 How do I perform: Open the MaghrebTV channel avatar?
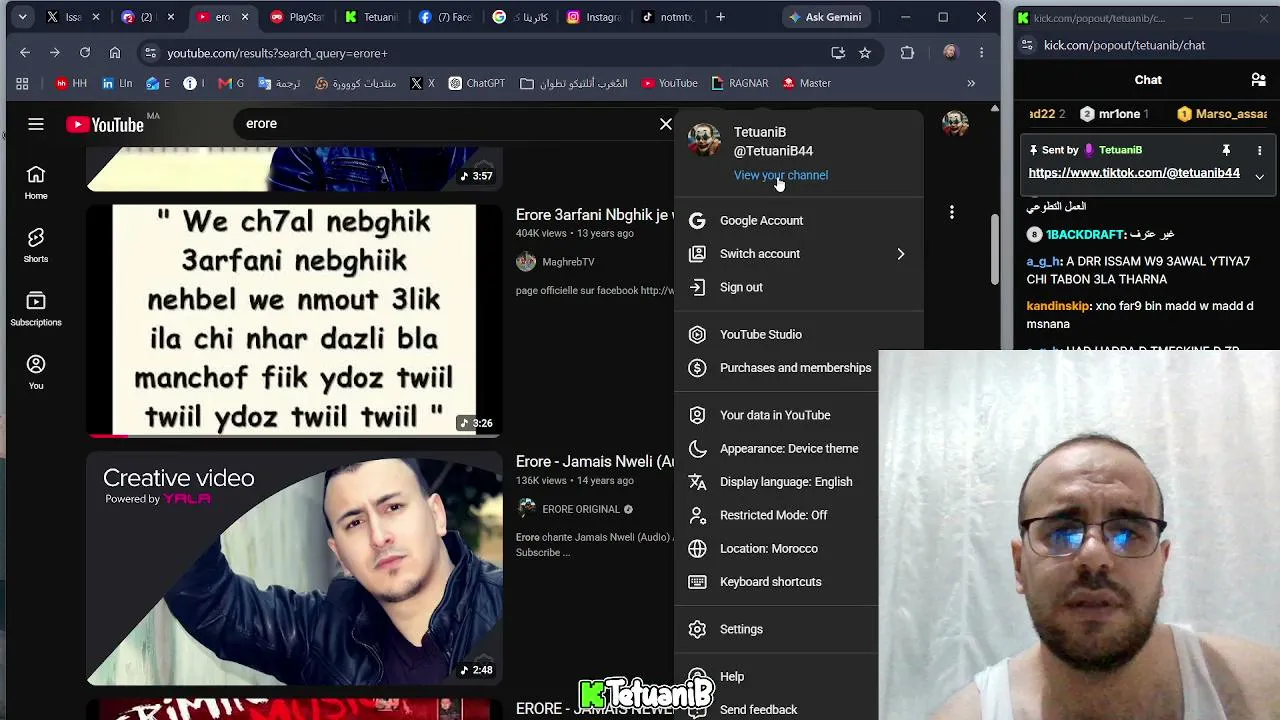[x=526, y=262]
